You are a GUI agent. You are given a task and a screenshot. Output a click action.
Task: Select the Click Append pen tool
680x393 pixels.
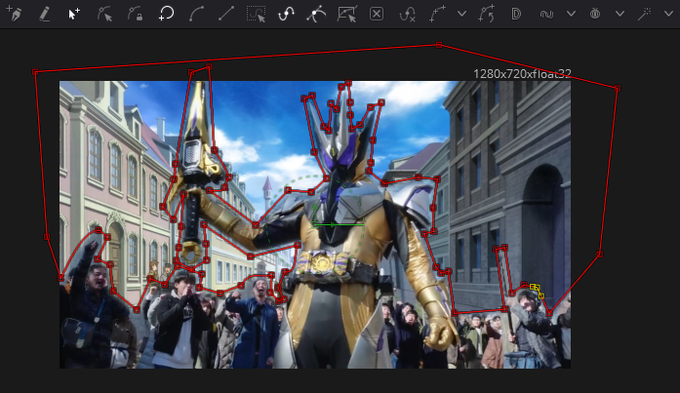tap(14, 14)
